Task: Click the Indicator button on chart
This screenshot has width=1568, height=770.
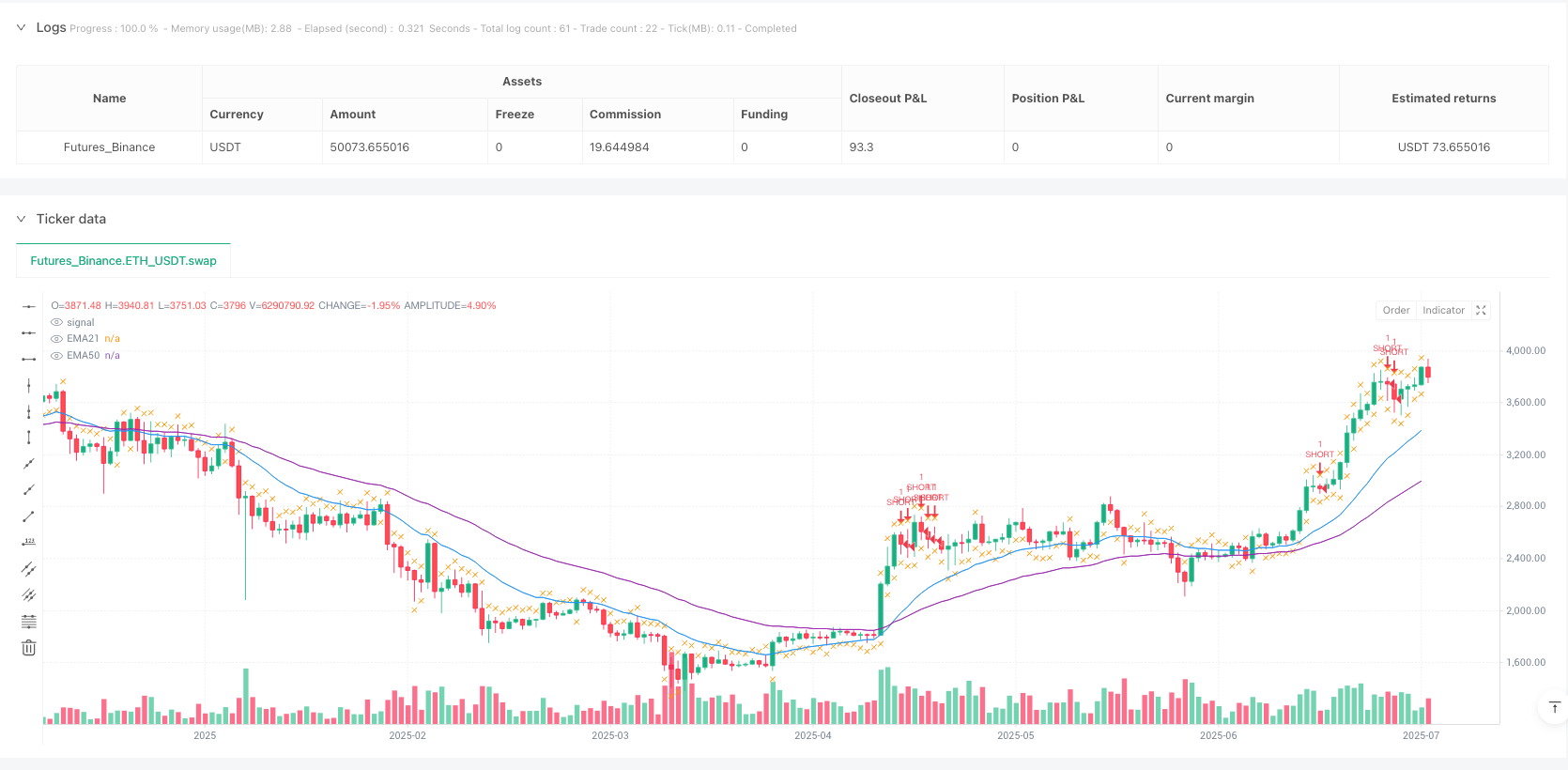Action: click(x=1443, y=311)
